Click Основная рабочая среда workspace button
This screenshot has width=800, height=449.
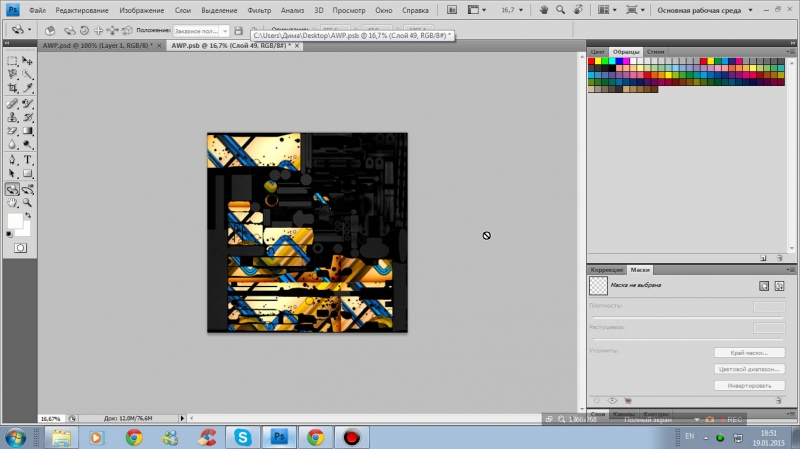(x=698, y=10)
